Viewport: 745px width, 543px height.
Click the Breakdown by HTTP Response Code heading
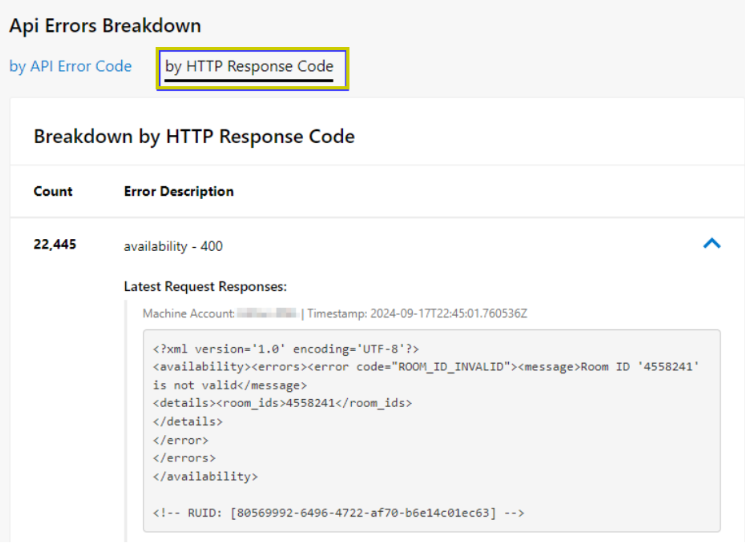pos(194,136)
